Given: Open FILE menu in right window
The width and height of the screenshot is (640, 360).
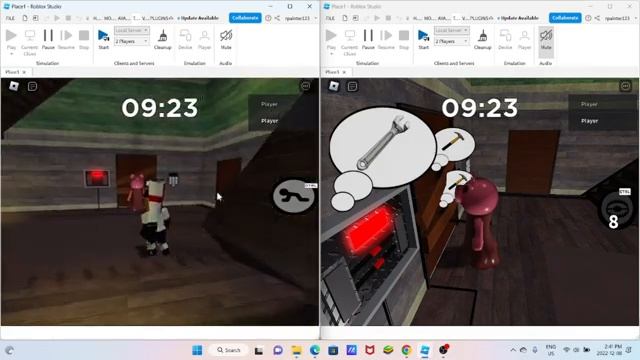Looking at the screenshot, I should 330,18.
